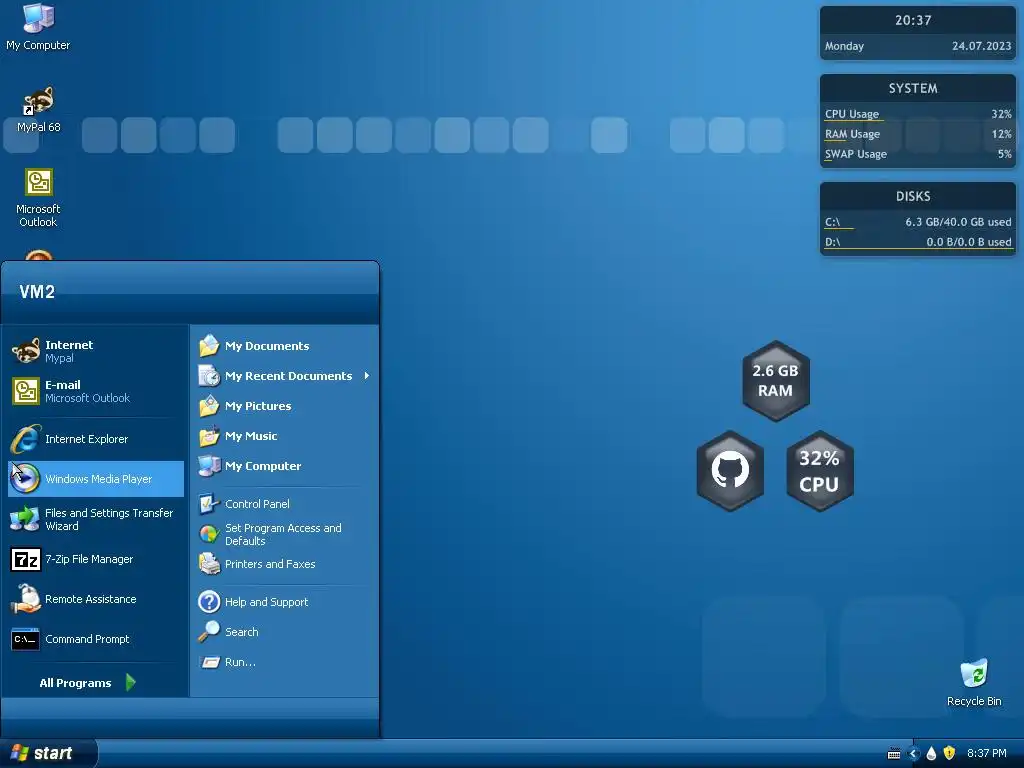Click the 32% CPU hexagon widget

tap(820, 470)
